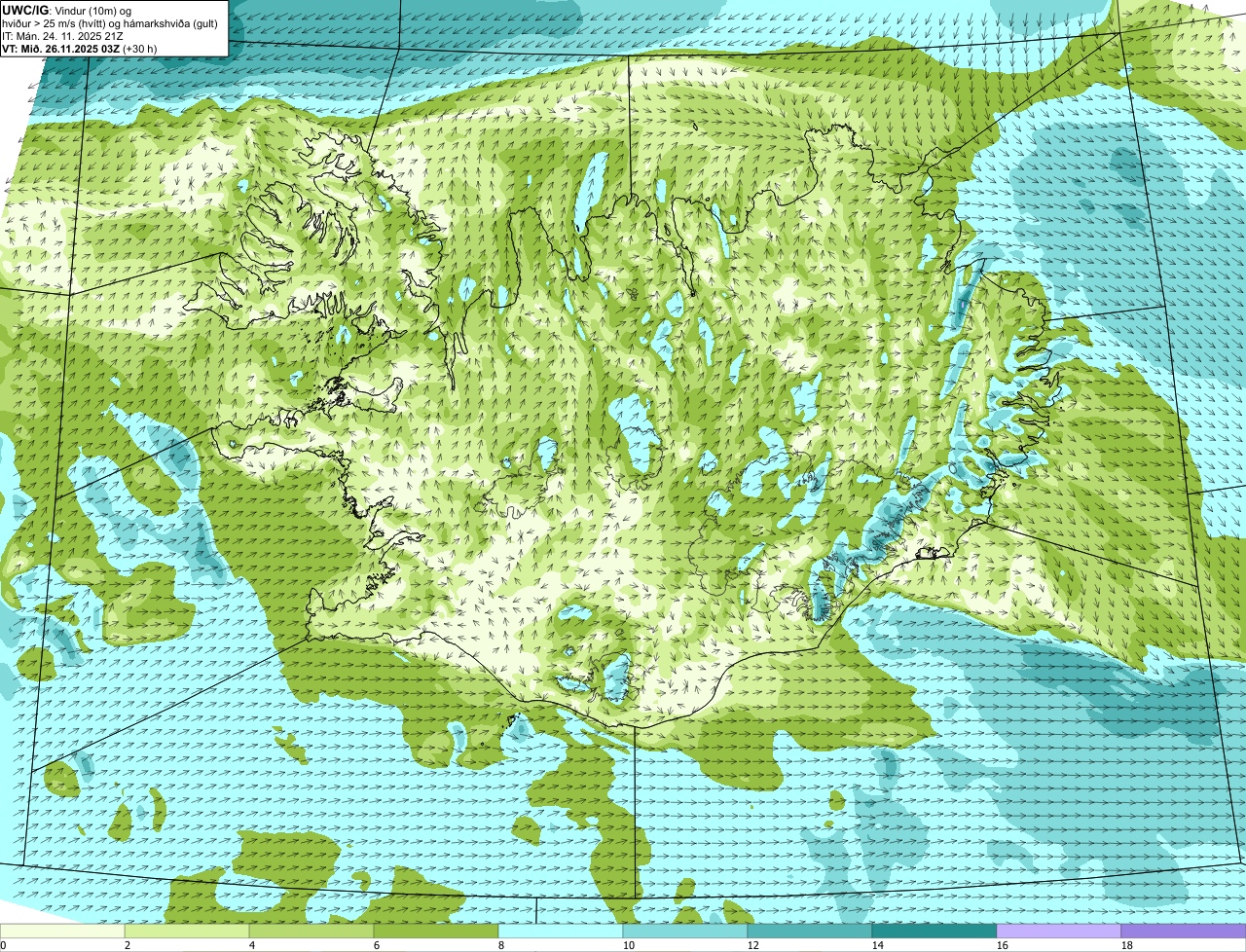The image size is (1246, 952).
Task: Click the '8' tick label on the color scale
Action: click(x=501, y=945)
